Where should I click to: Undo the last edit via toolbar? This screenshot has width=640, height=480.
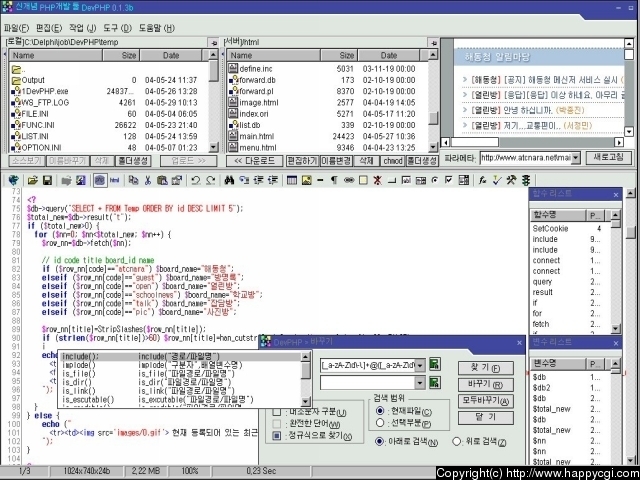pos(196,180)
